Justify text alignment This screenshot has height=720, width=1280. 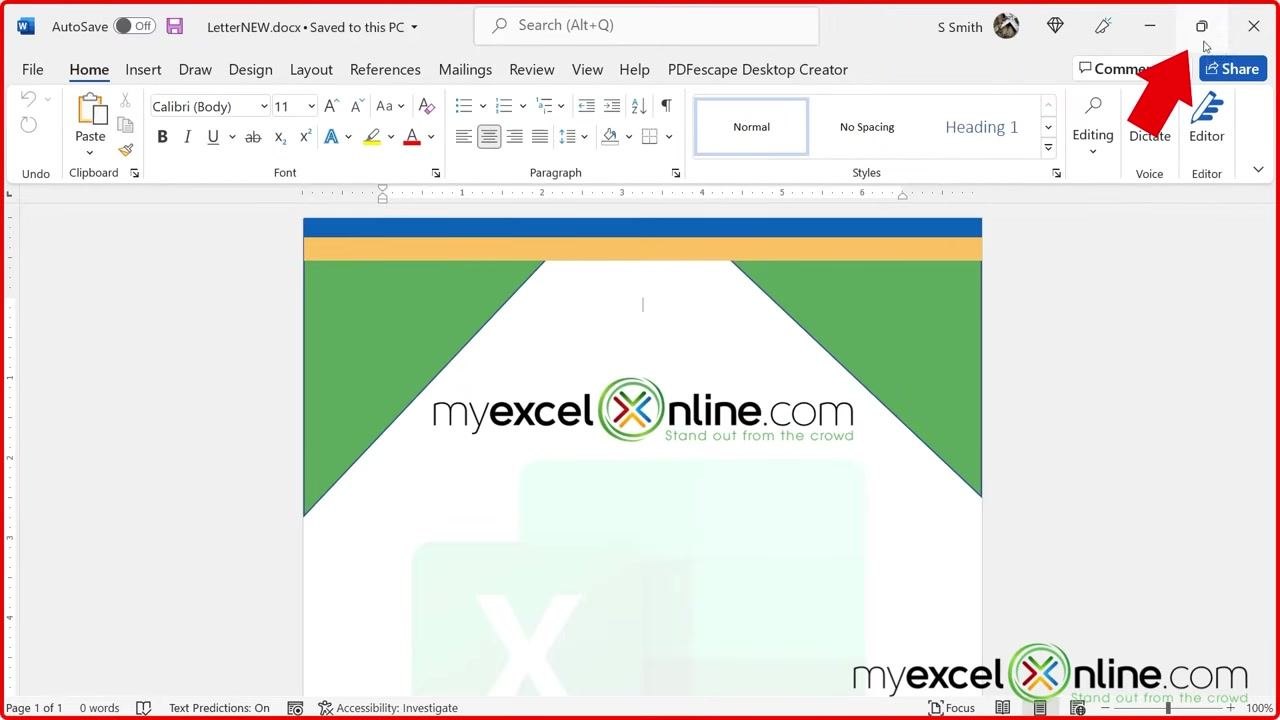[x=540, y=137]
